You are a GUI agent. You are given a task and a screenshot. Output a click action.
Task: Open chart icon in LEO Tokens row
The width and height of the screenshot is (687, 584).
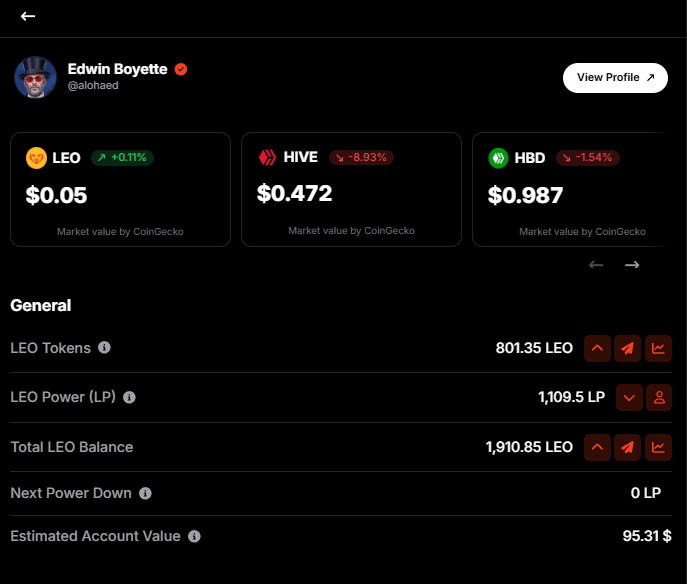click(x=658, y=348)
